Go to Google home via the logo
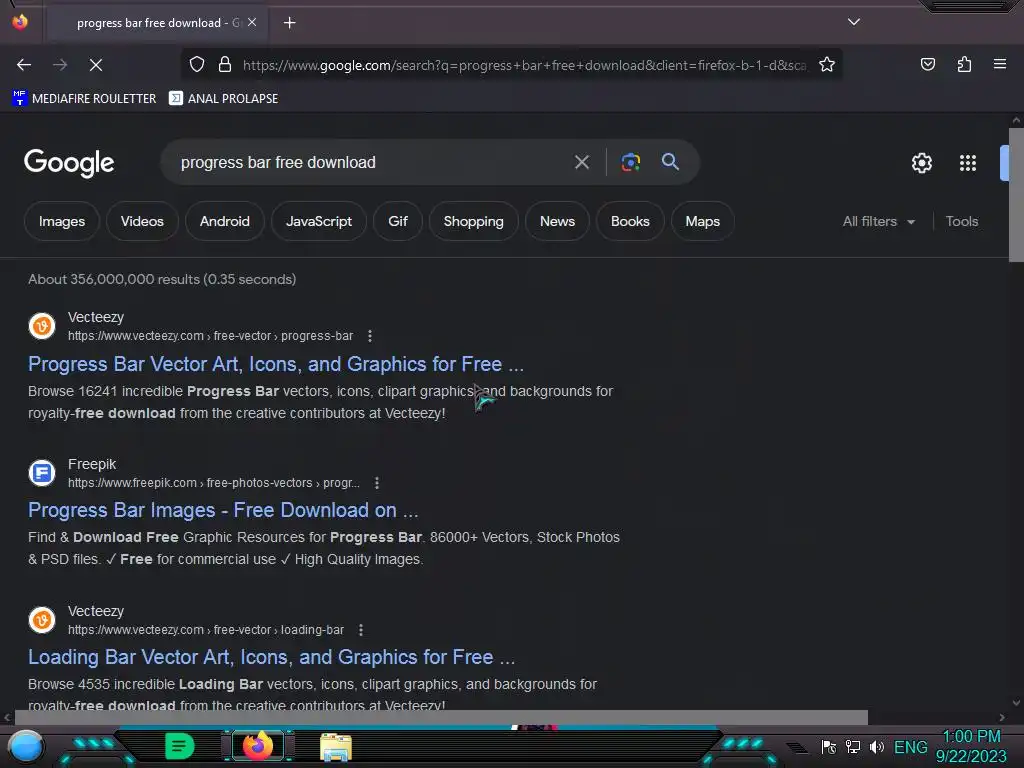 click(69, 163)
